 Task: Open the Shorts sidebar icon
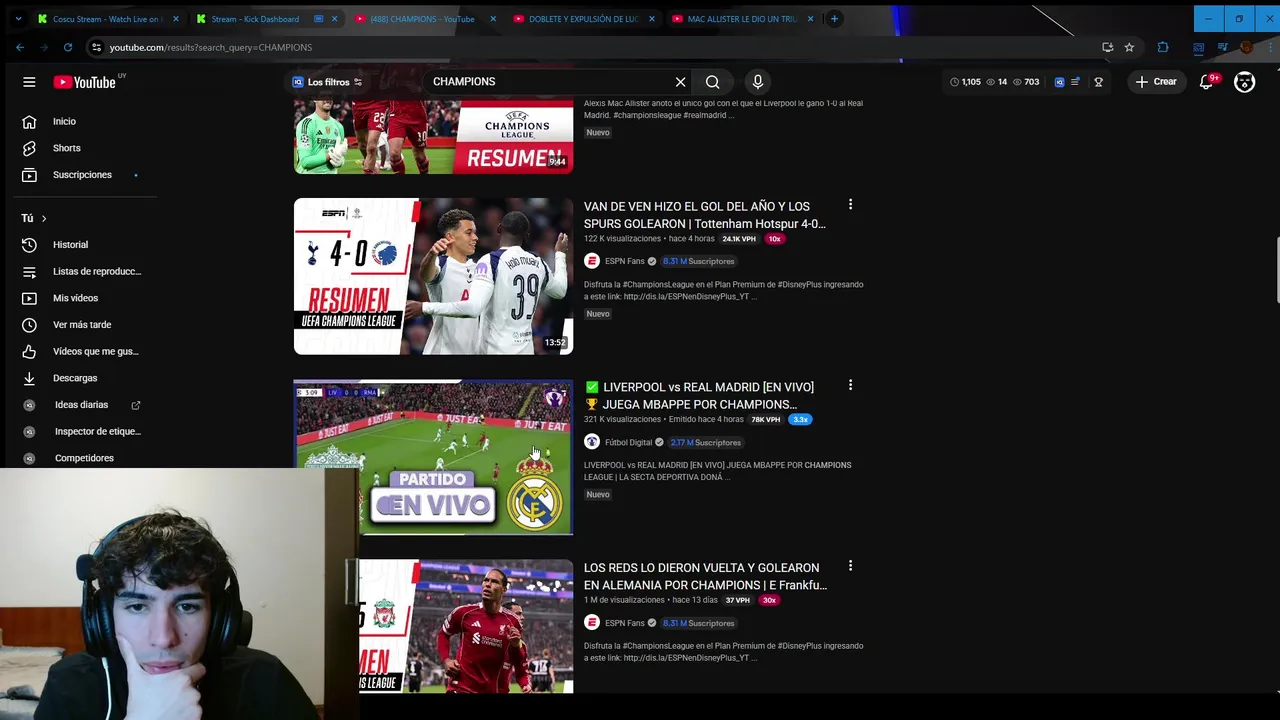coord(29,148)
